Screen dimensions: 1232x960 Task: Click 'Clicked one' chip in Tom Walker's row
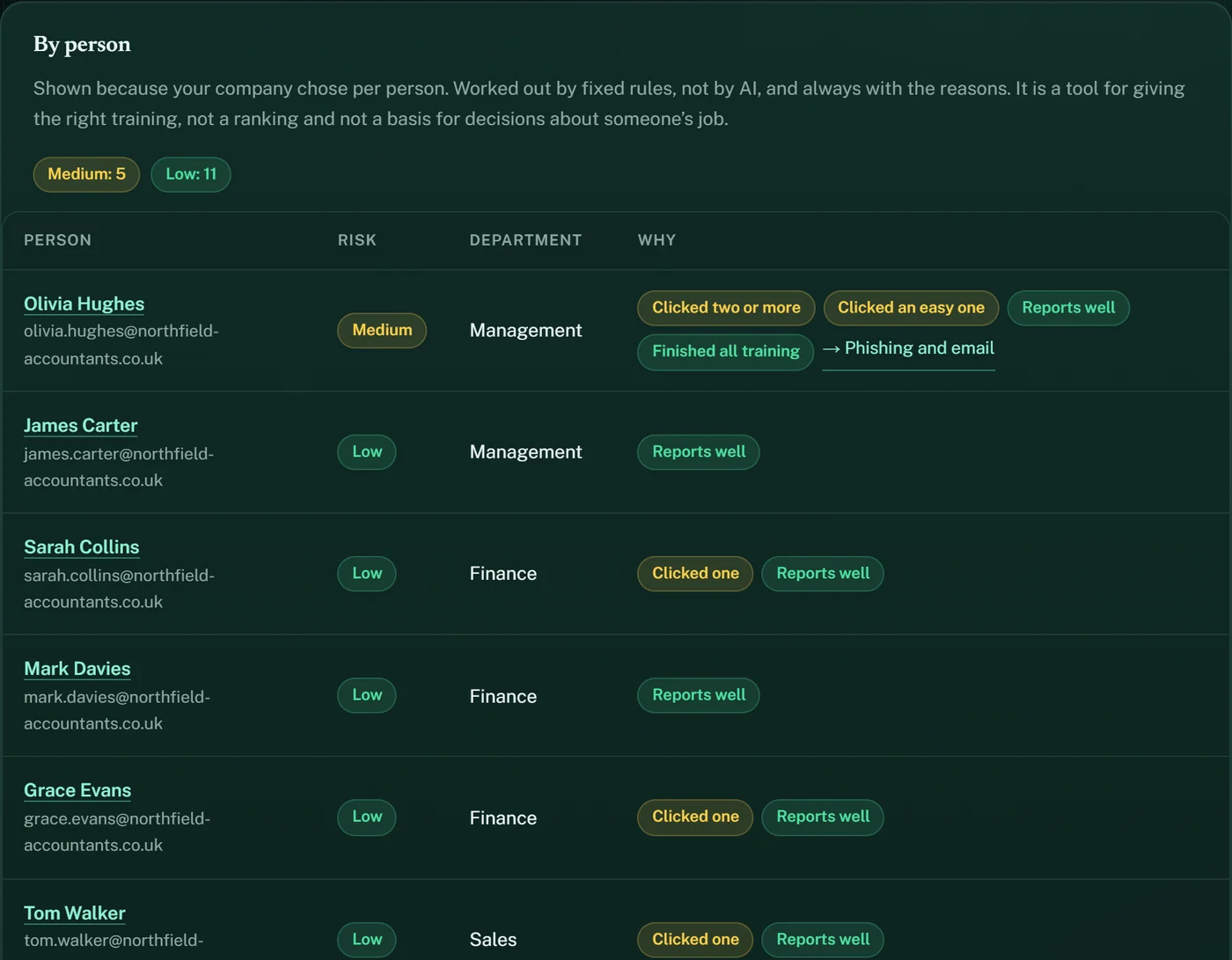point(695,940)
